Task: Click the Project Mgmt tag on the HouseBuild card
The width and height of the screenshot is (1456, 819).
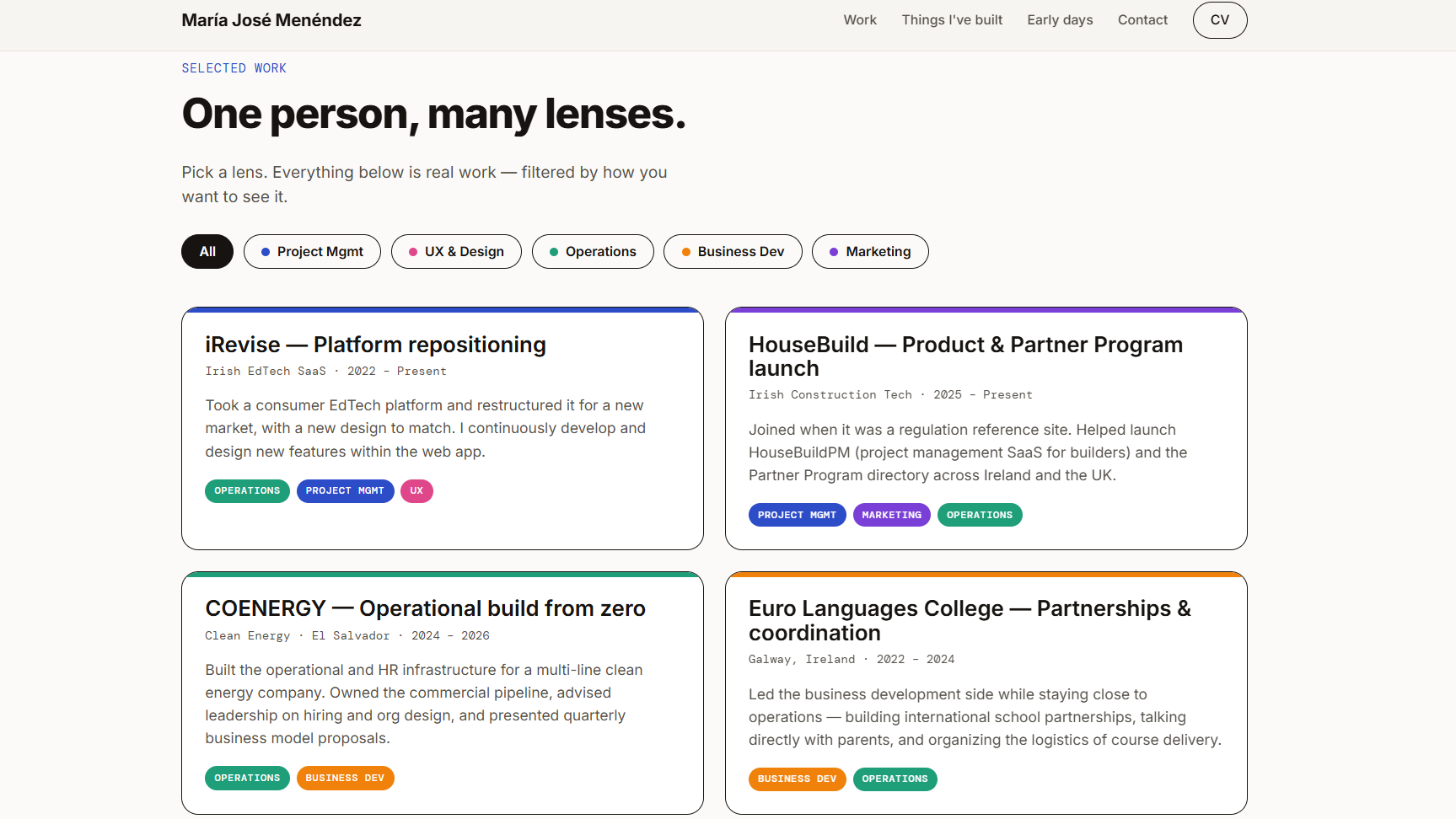Action: point(797,515)
